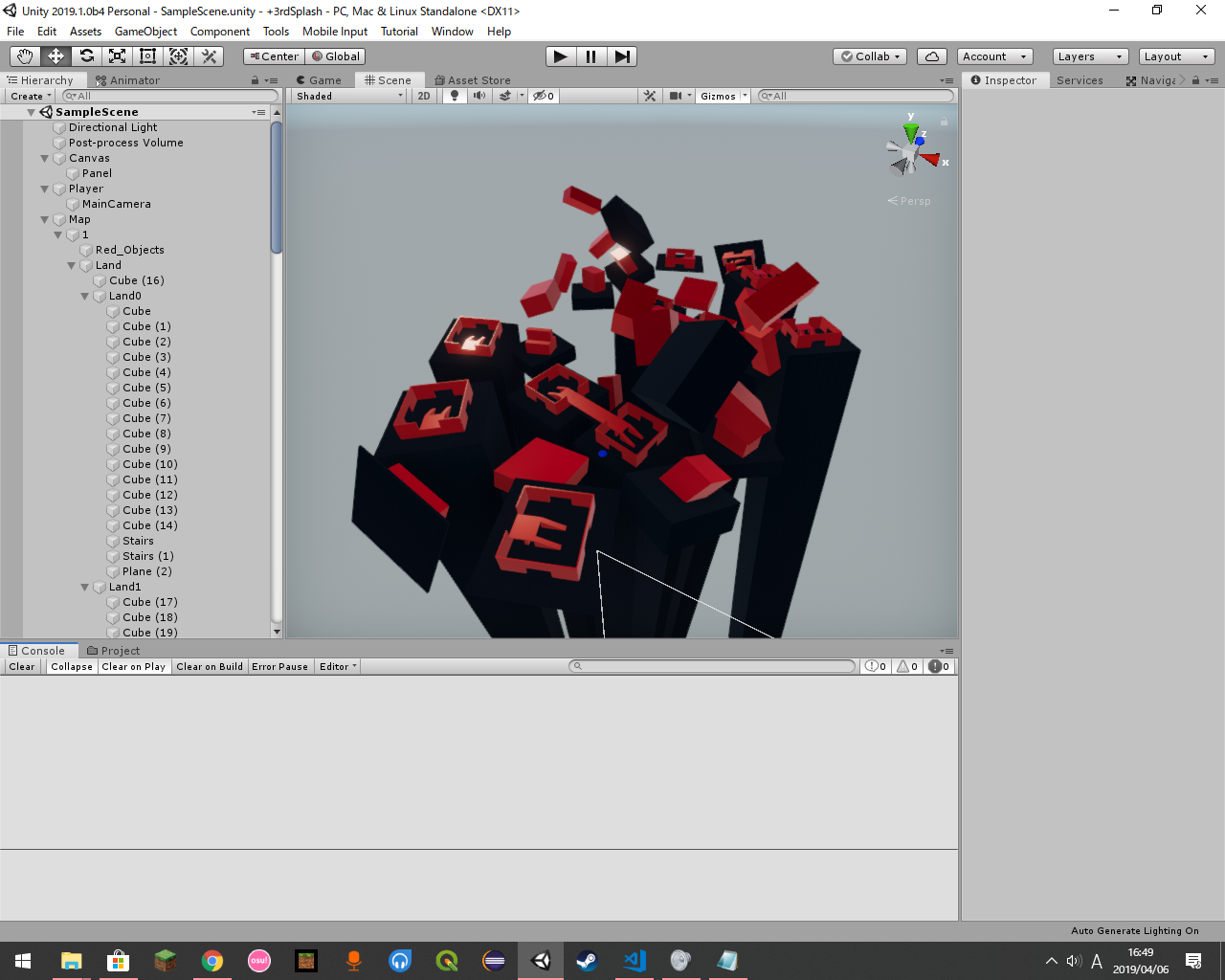Open the cloud services icon
Screen dimensions: 1225x980
pyautogui.click(x=931, y=56)
